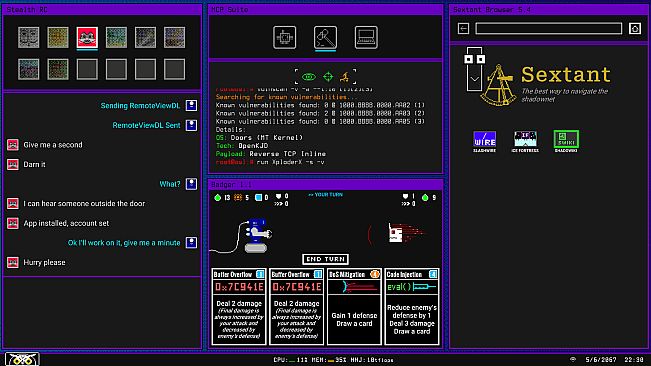
Task: Click the 'Sending RemoteViewDL' message text
Action: (140, 106)
